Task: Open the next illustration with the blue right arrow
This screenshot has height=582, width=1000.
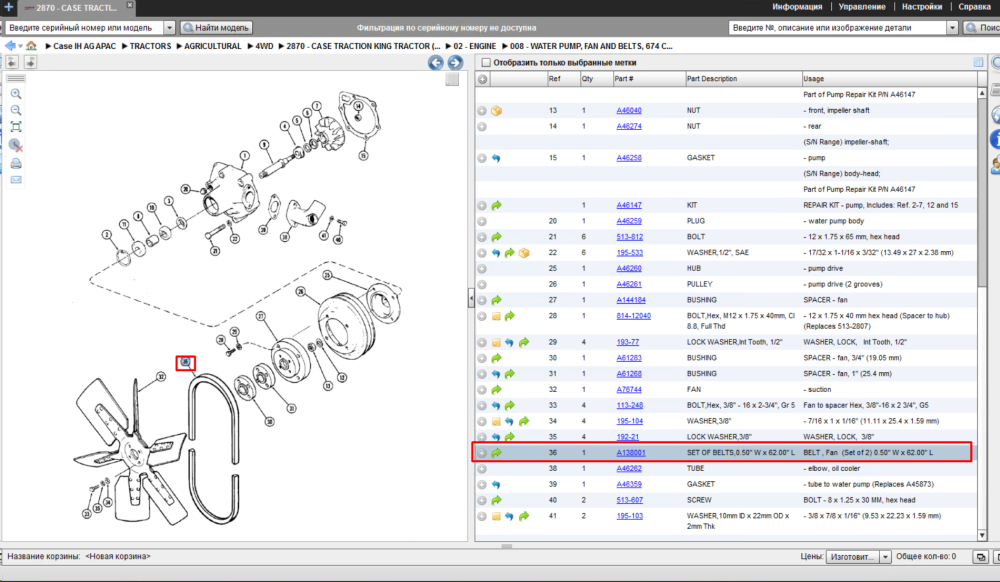Action: click(455, 62)
